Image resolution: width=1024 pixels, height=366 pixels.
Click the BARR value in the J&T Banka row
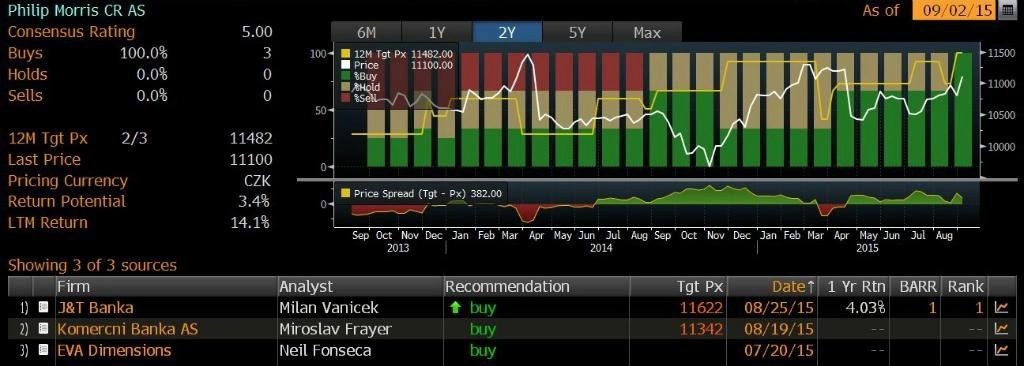click(933, 308)
